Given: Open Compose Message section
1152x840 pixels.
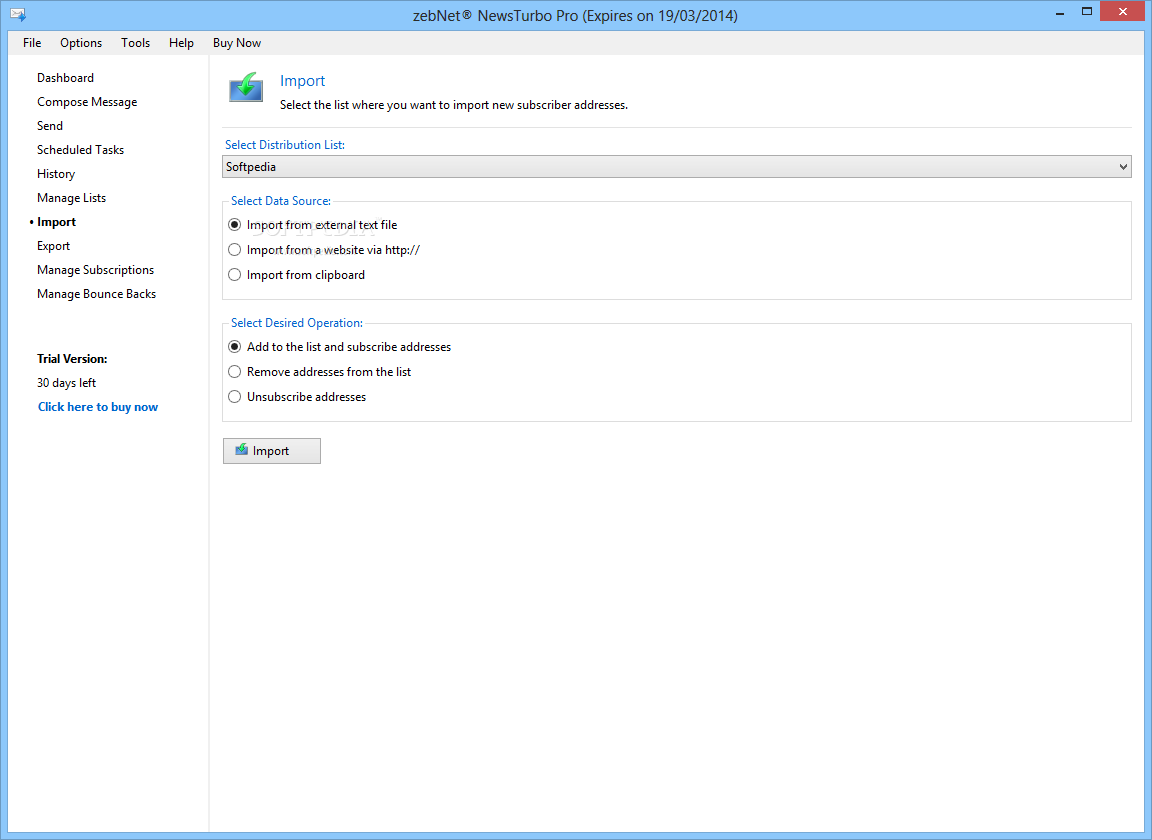Looking at the screenshot, I should (x=87, y=102).
